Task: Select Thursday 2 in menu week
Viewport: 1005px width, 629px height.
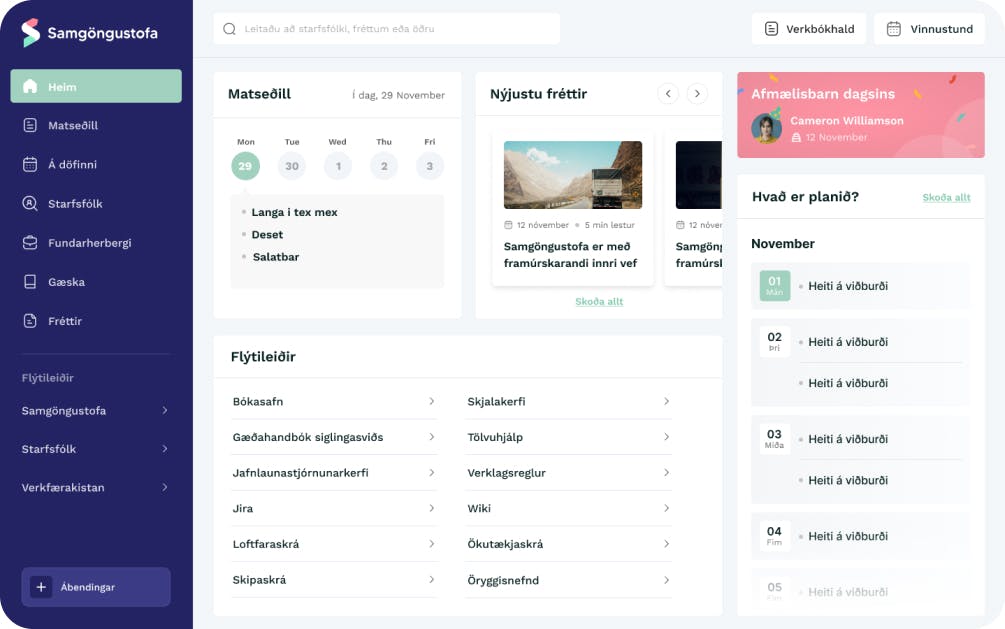Action: pos(384,166)
